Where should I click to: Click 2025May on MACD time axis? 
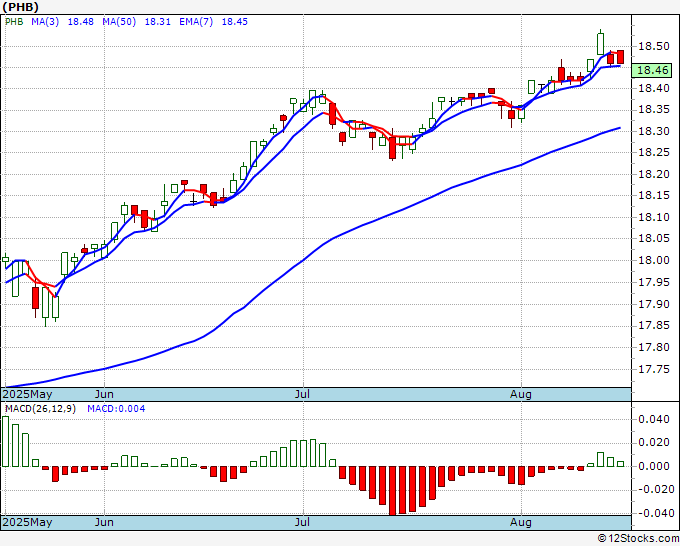tap(28, 522)
